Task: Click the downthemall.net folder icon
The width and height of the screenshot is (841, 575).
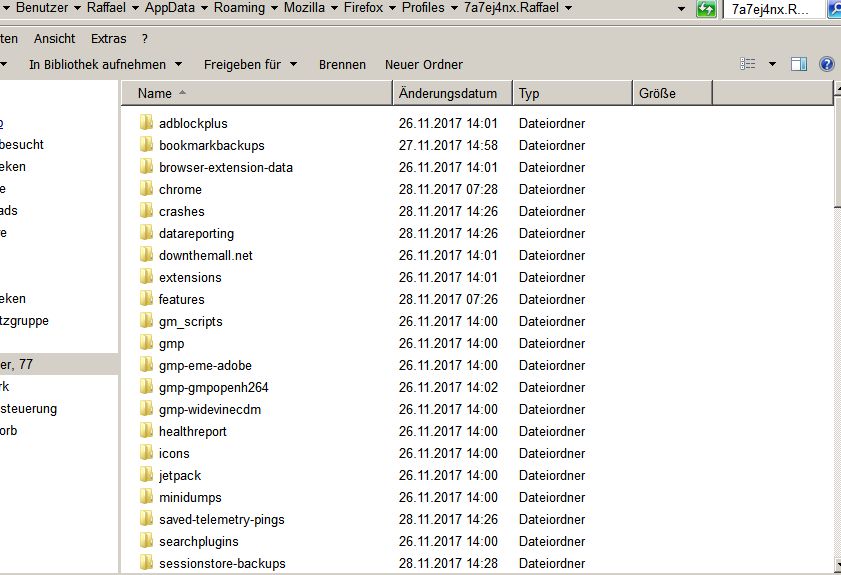Action: pos(146,255)
